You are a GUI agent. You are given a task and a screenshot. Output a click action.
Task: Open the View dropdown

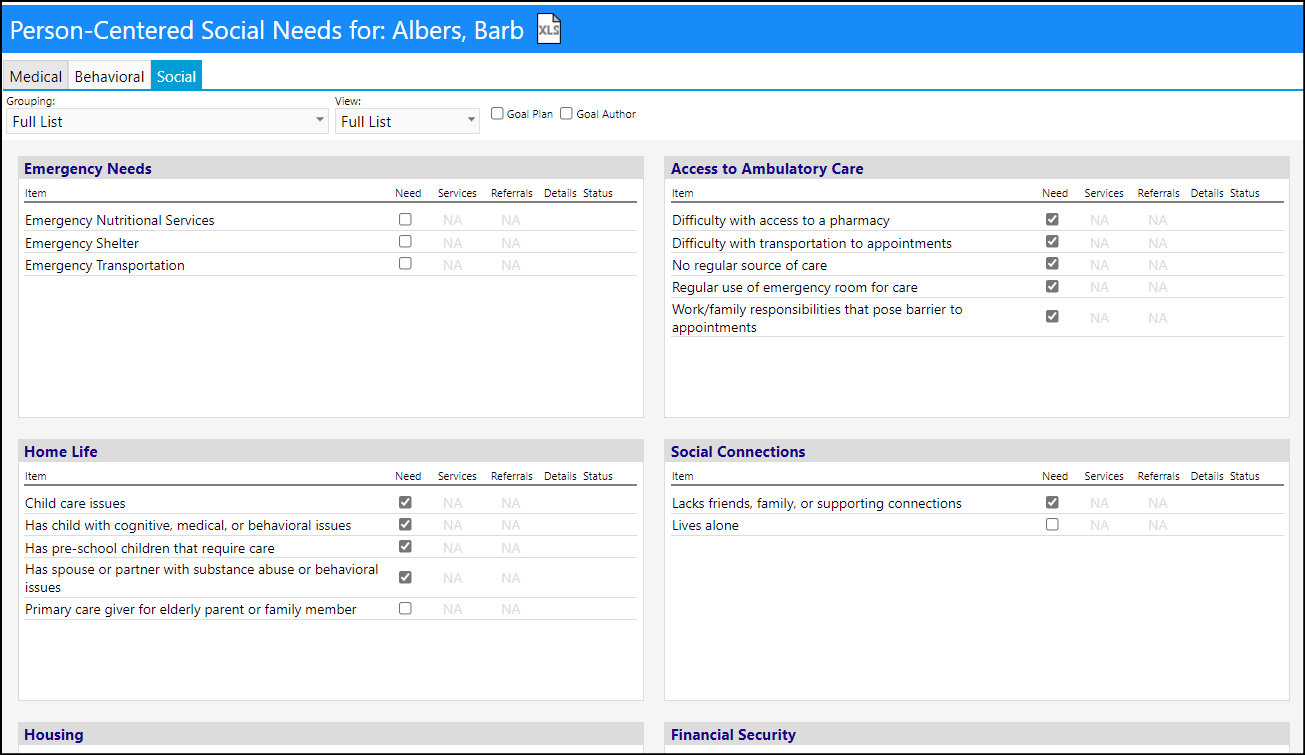pos(407,121)
